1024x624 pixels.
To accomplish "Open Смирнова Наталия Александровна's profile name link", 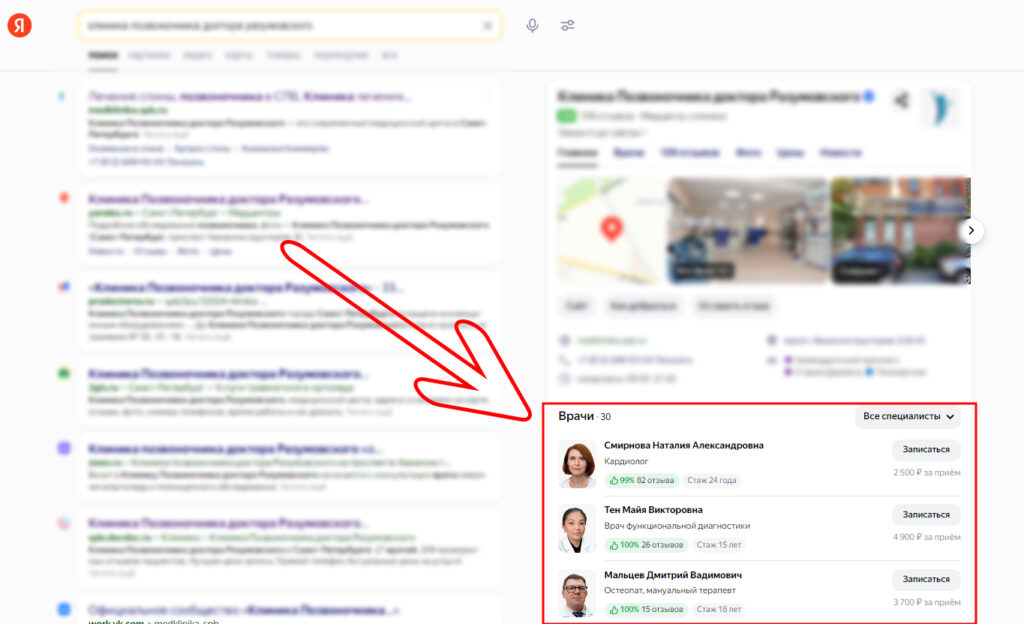I will pos(684,445).
